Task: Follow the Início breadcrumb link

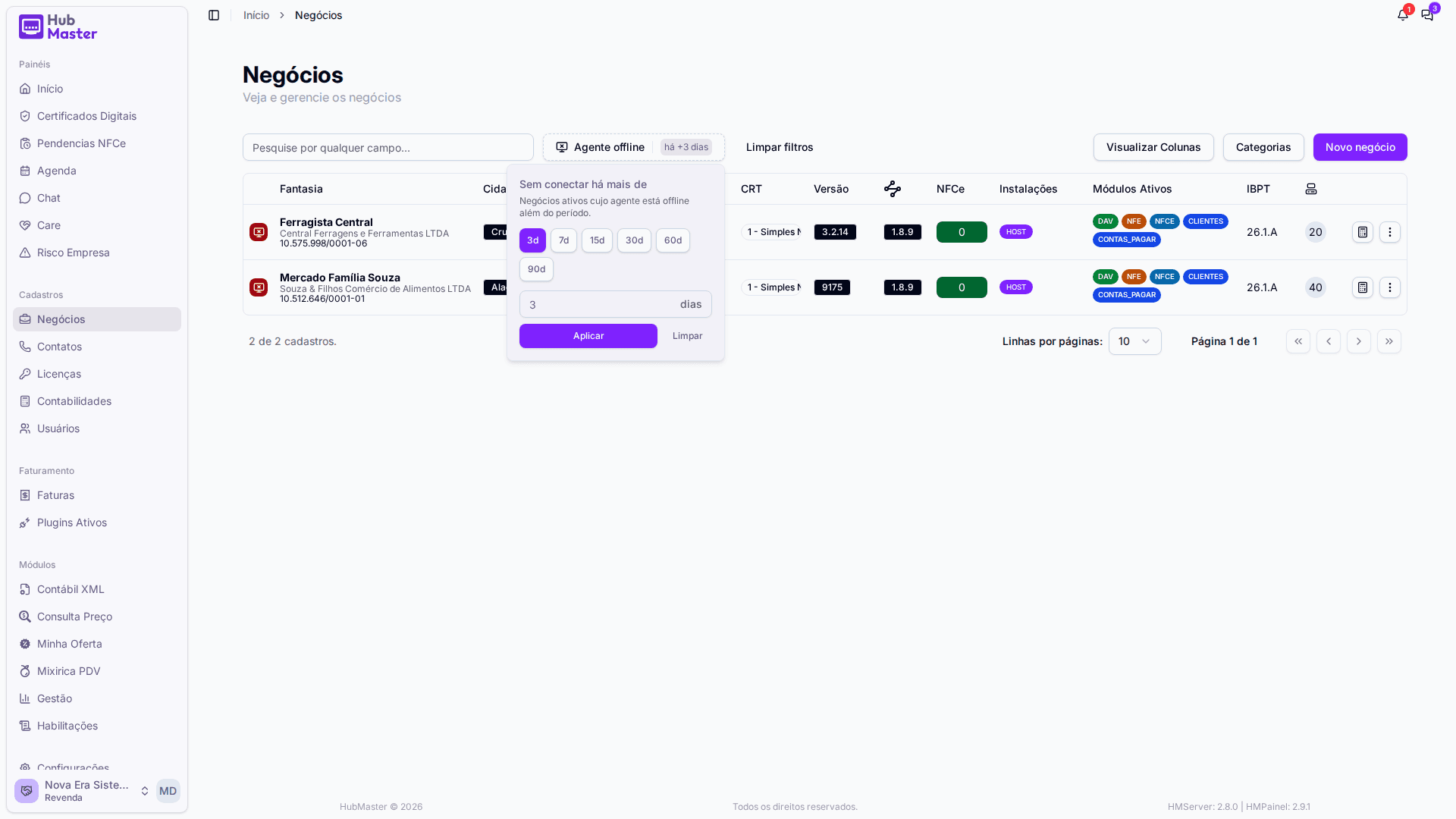Action: click(256, 15)
